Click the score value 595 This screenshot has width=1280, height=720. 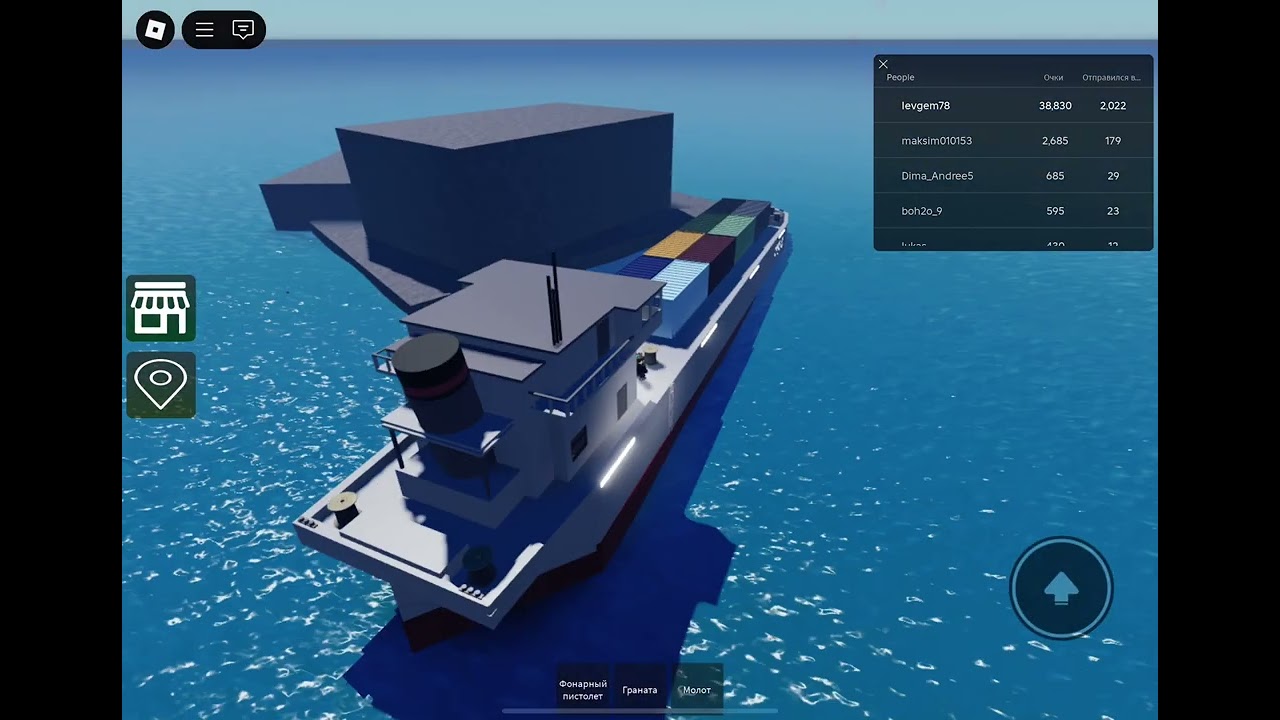[1055, 211]
